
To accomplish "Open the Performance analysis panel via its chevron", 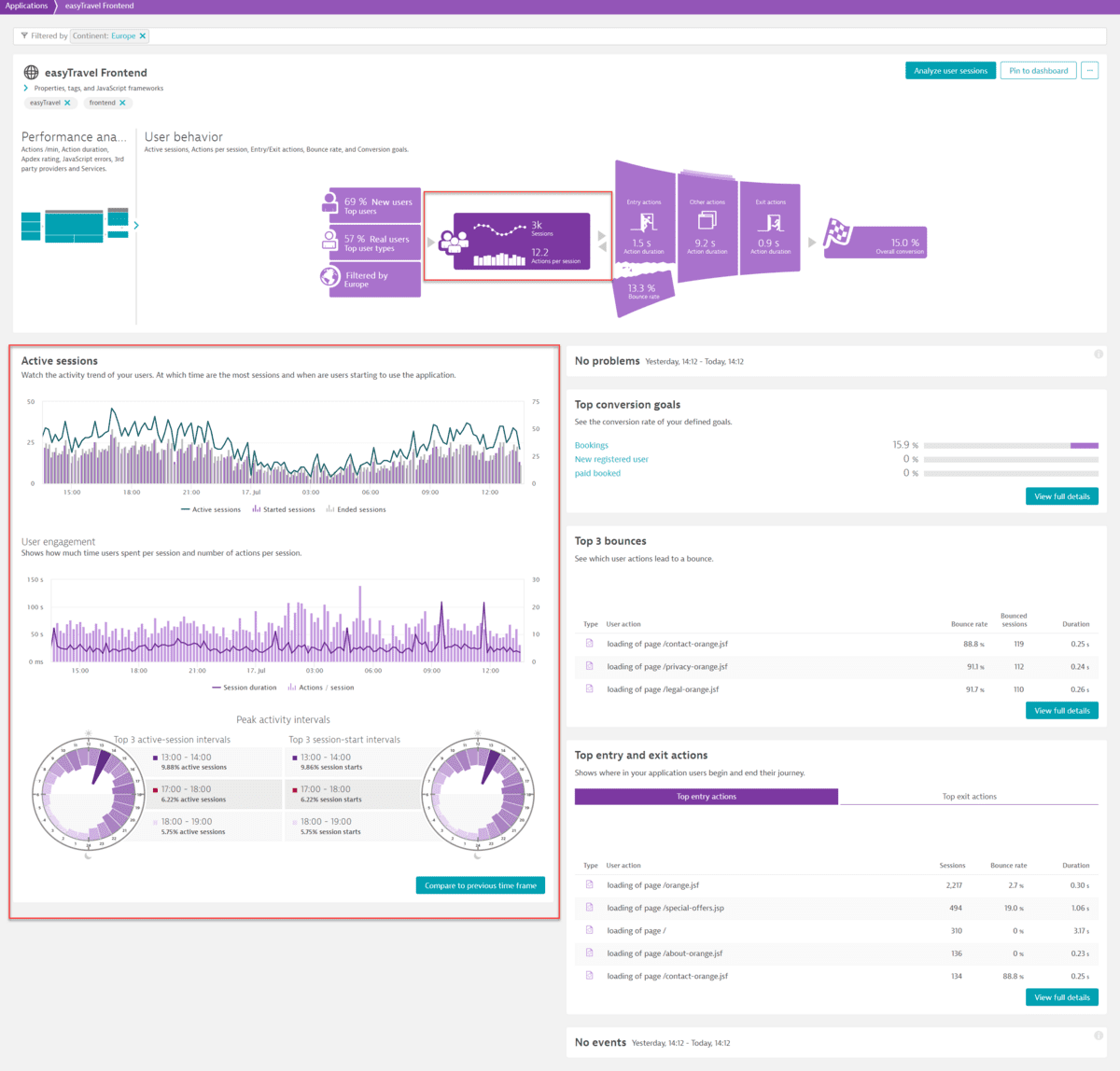I will tap(136, 225).
